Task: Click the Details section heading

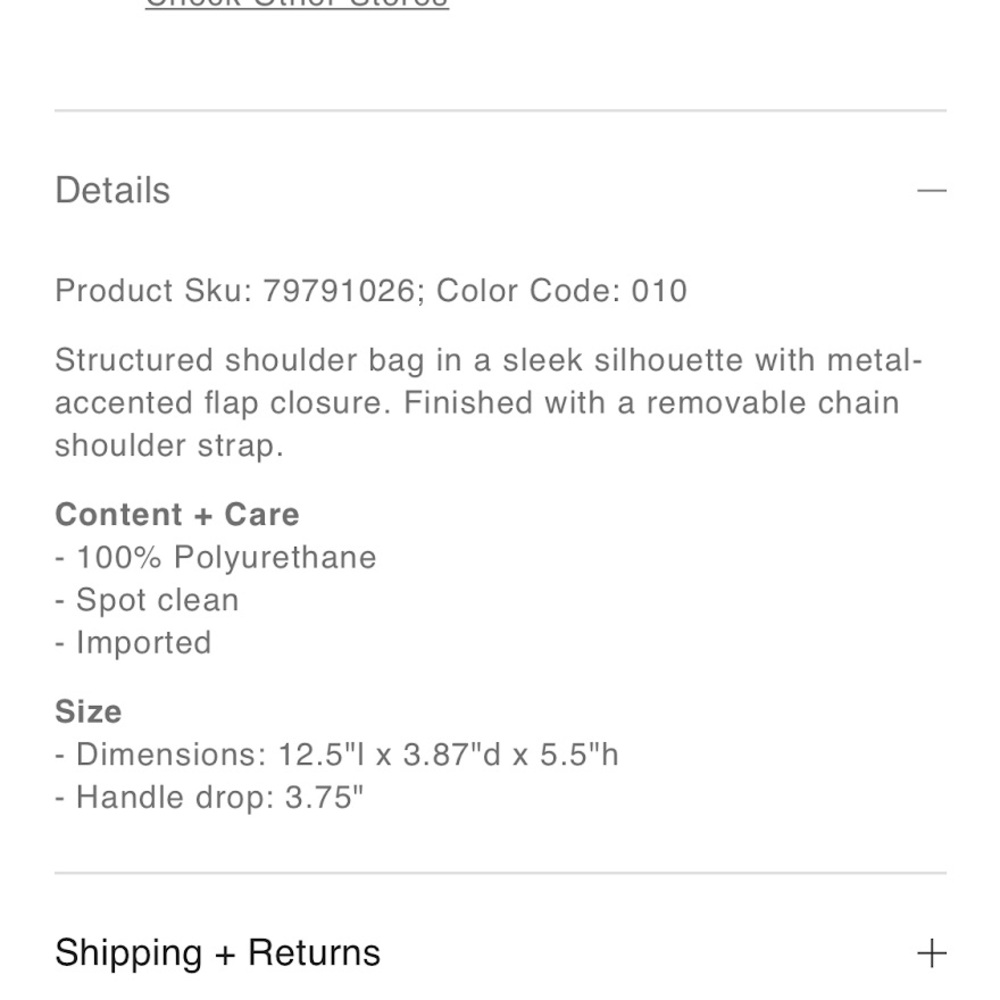Action: coord(113,190)
